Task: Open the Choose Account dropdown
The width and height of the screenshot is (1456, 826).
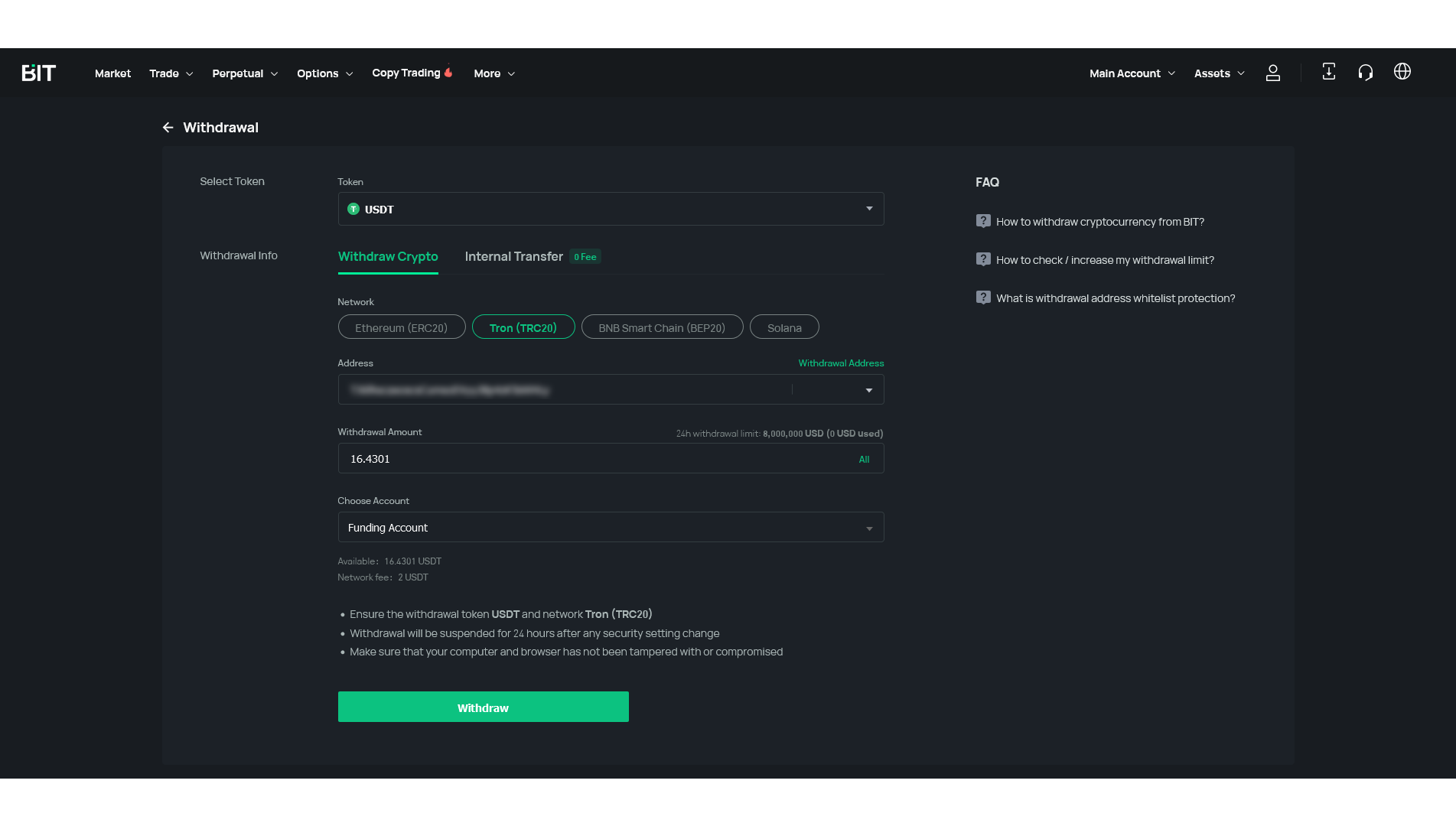Action: [611, 527]
